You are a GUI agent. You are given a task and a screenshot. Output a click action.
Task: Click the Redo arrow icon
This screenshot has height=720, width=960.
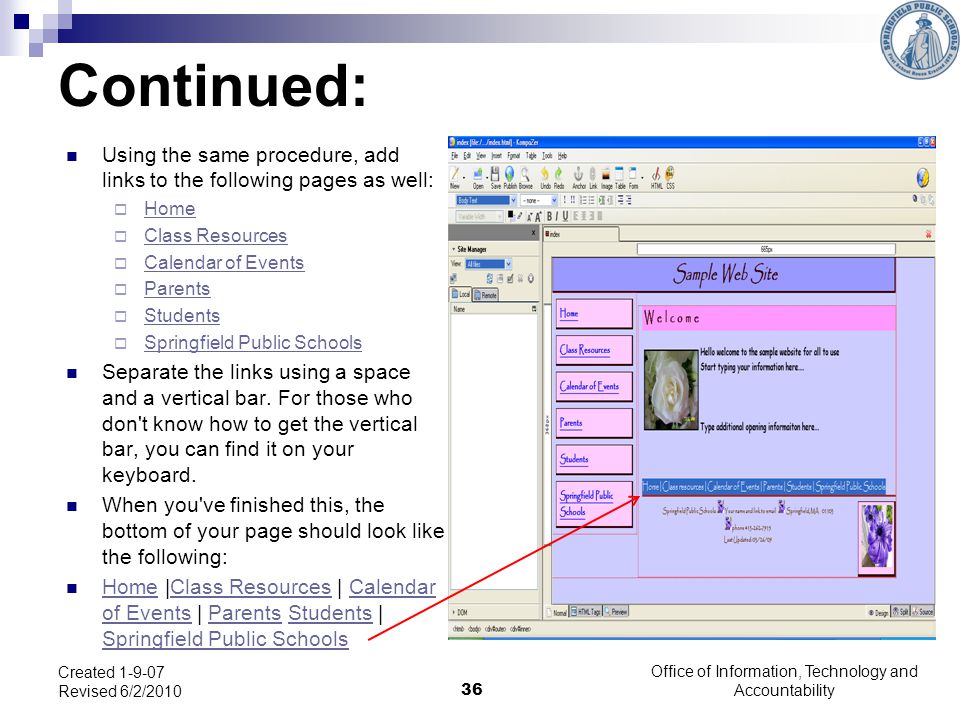tap(558, 174)
